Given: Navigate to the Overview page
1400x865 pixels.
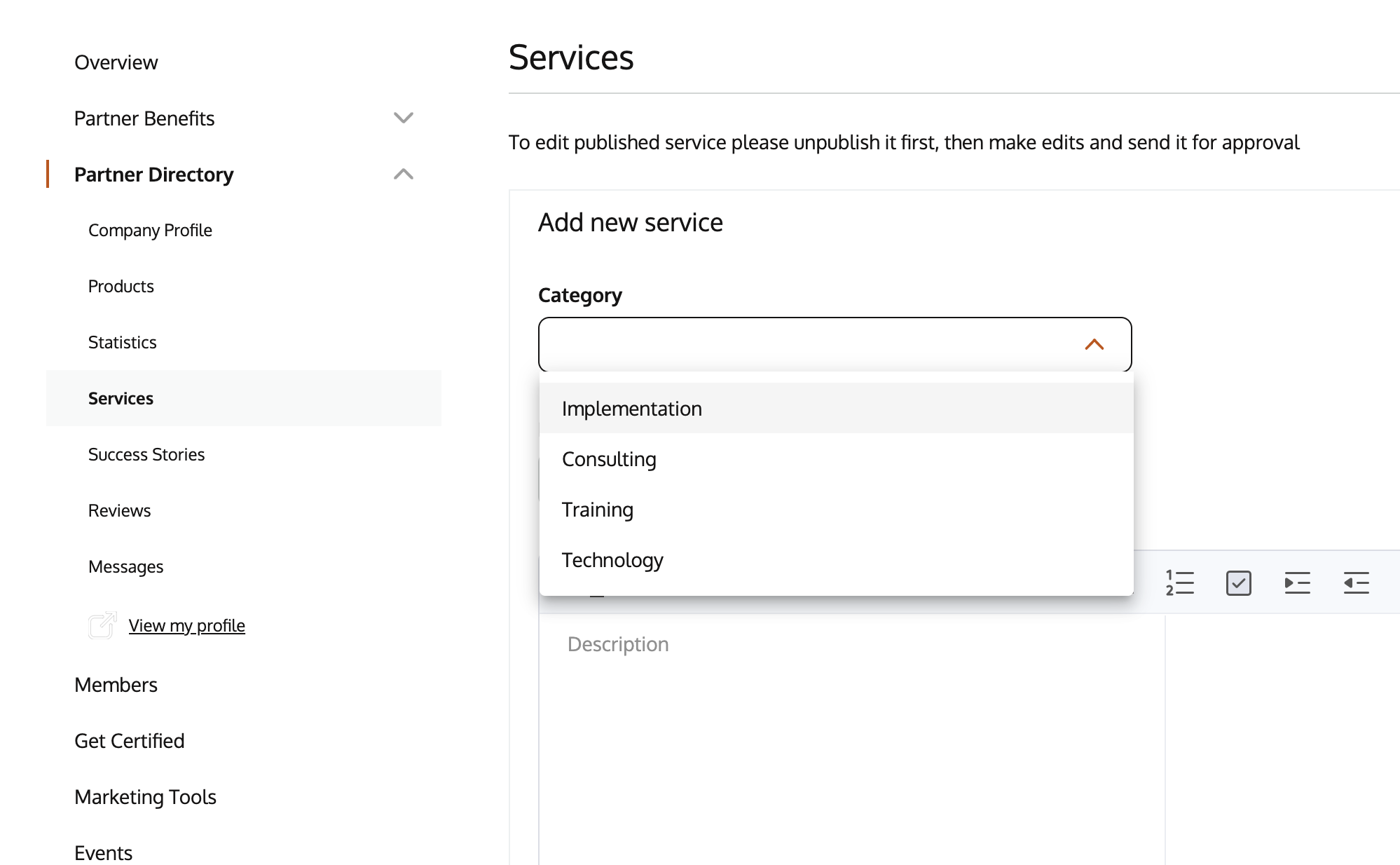Looking at the screenshot, I should pos(116,62).
